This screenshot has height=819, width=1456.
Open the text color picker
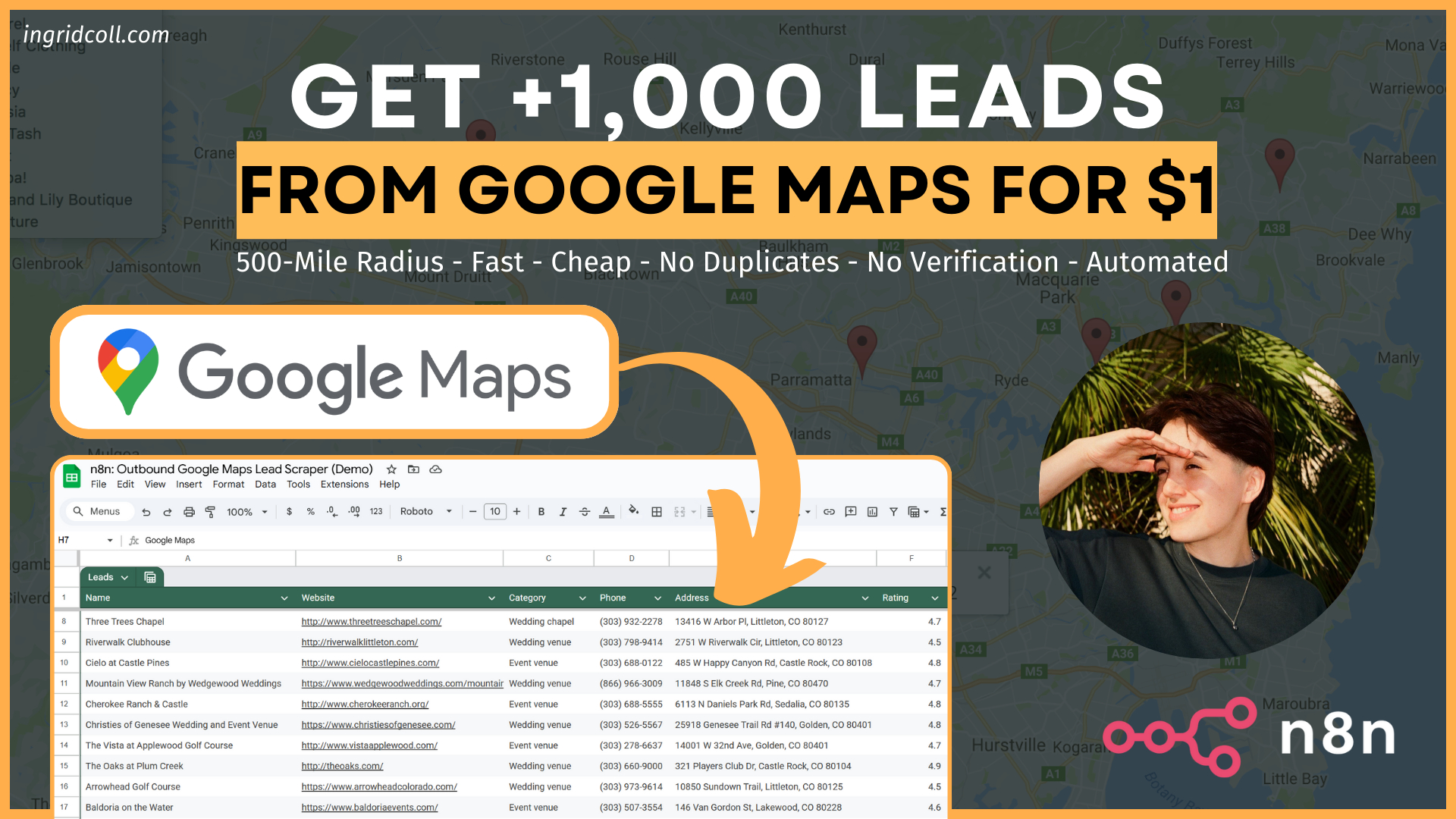(606, 511)
